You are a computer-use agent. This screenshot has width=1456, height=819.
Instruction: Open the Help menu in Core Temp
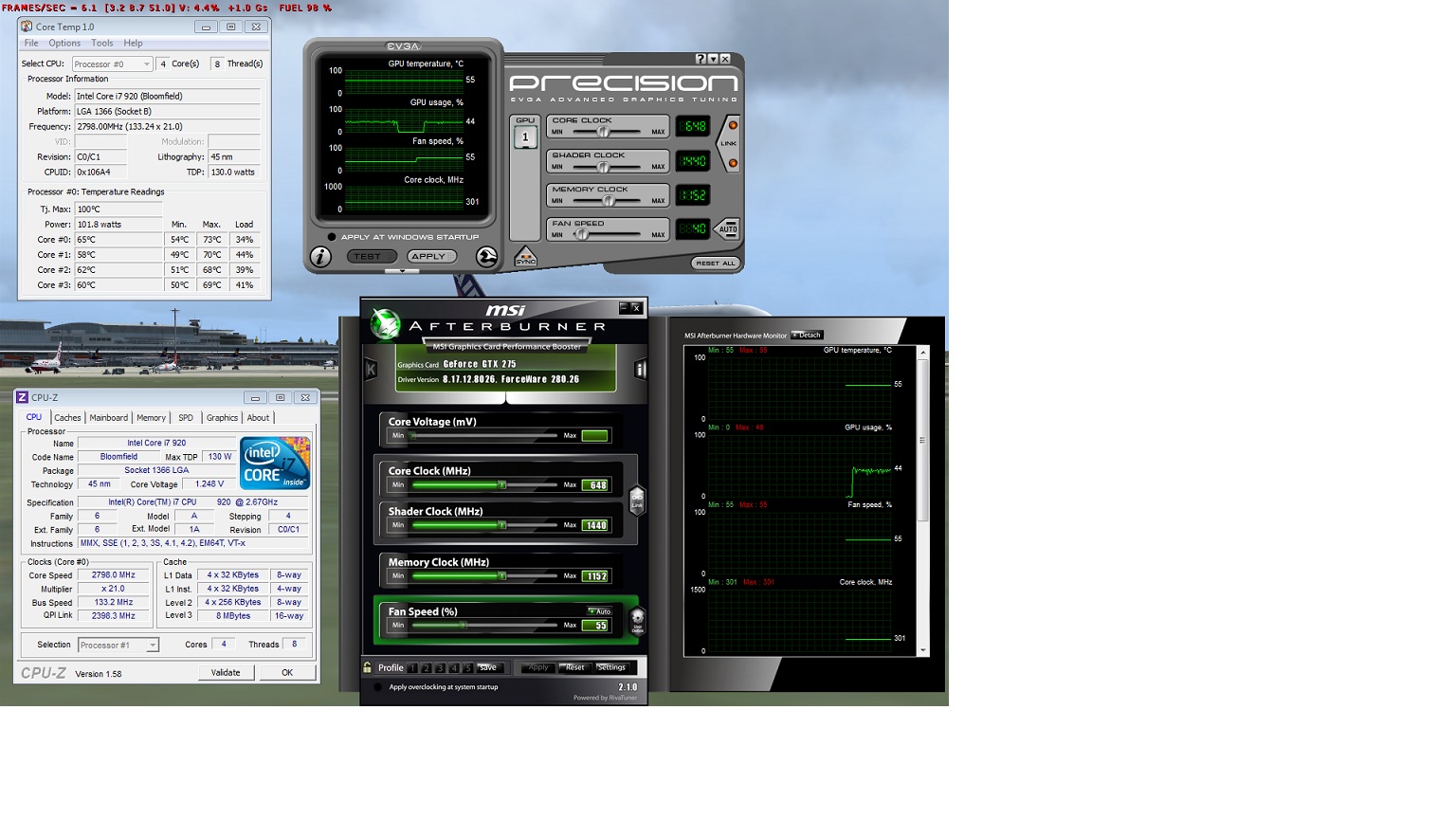click(x=133, y=43)
